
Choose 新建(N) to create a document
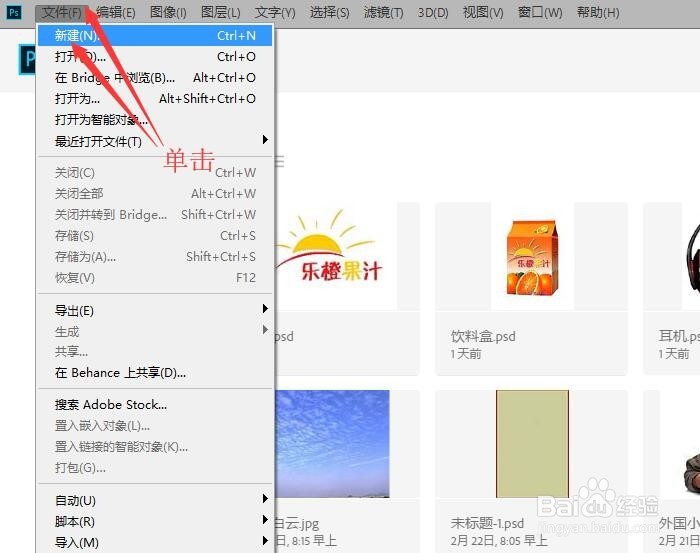[x=155, y=35]
